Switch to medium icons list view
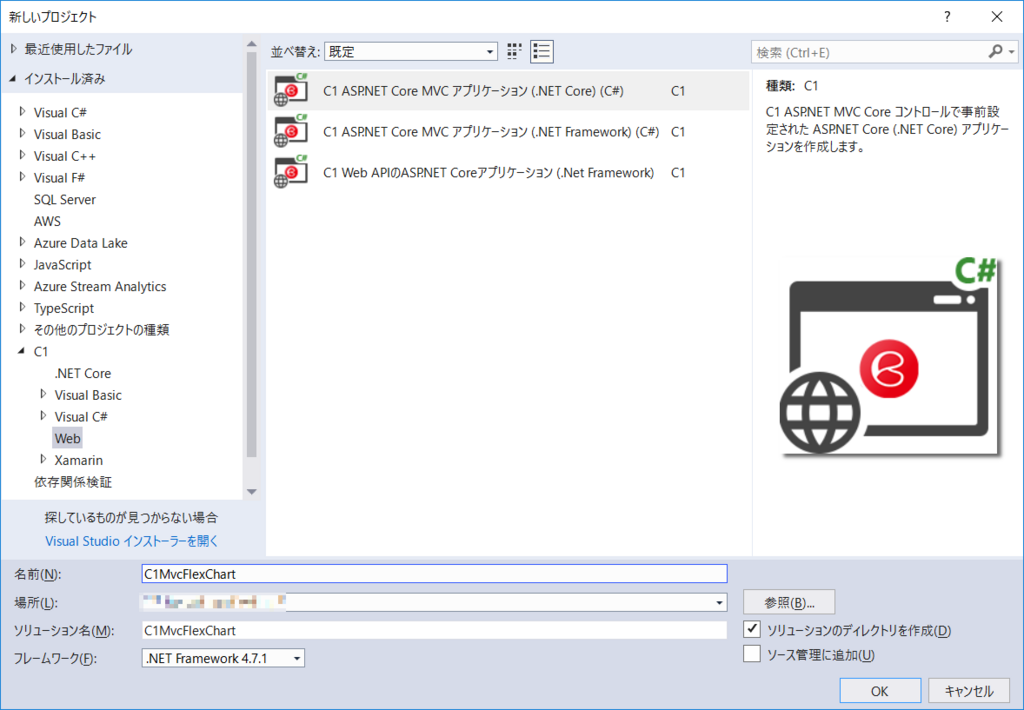This screenshot has width=1024, height=710. (x=541, y=52)
